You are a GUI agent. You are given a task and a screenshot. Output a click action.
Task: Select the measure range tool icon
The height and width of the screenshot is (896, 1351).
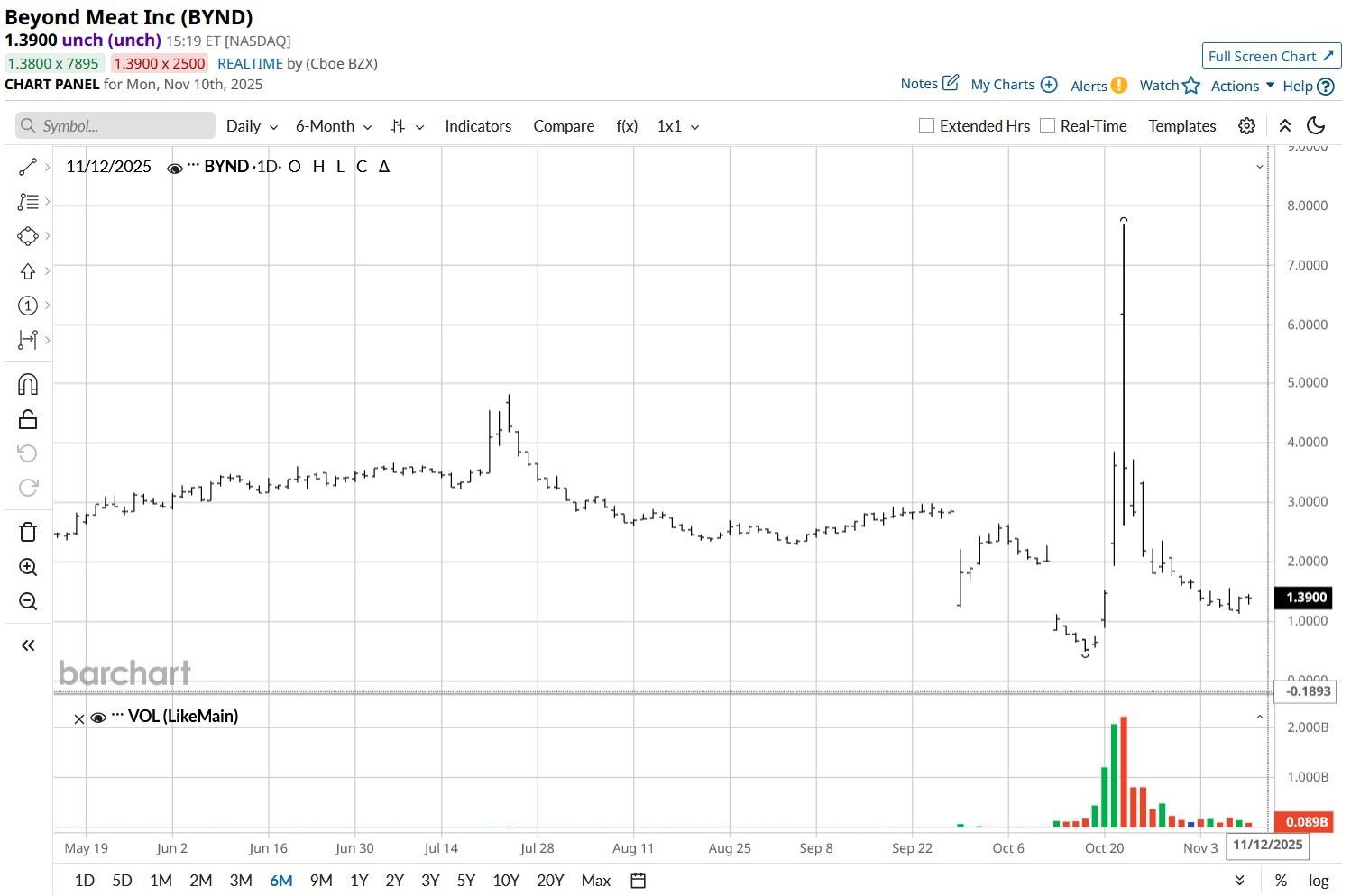coord(28,340)
